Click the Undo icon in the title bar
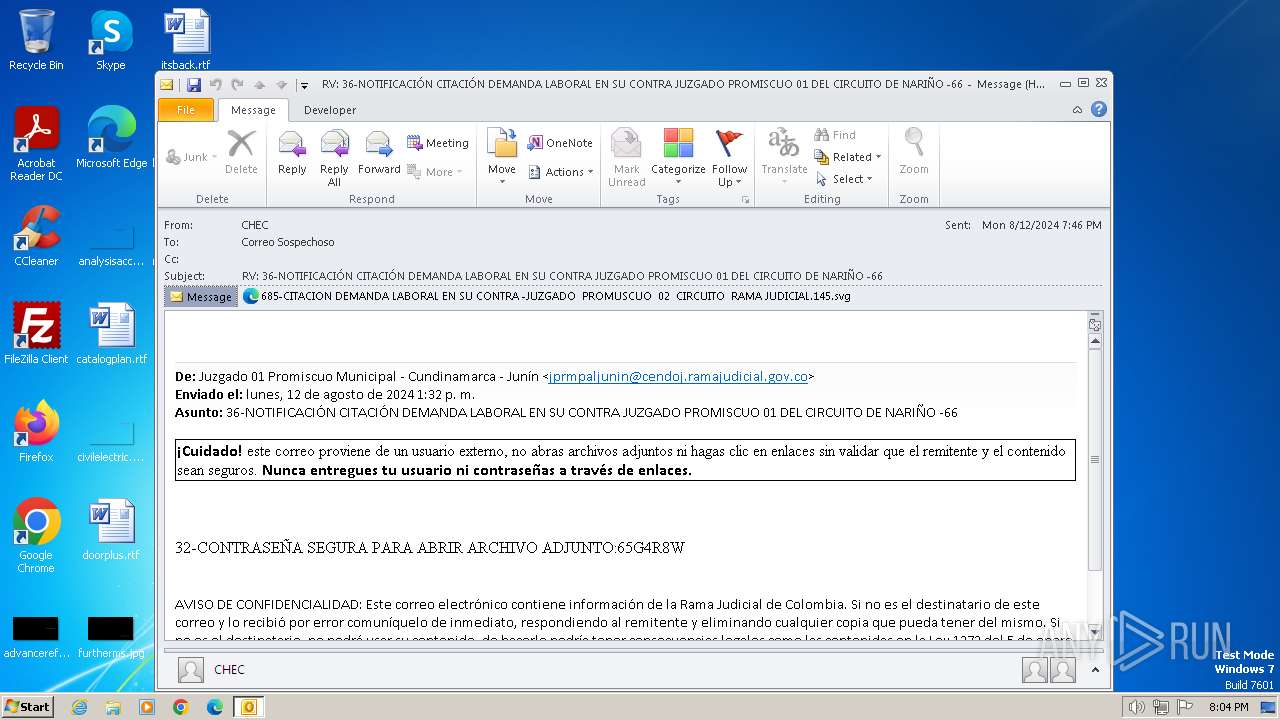 click(x=216, y=85)
